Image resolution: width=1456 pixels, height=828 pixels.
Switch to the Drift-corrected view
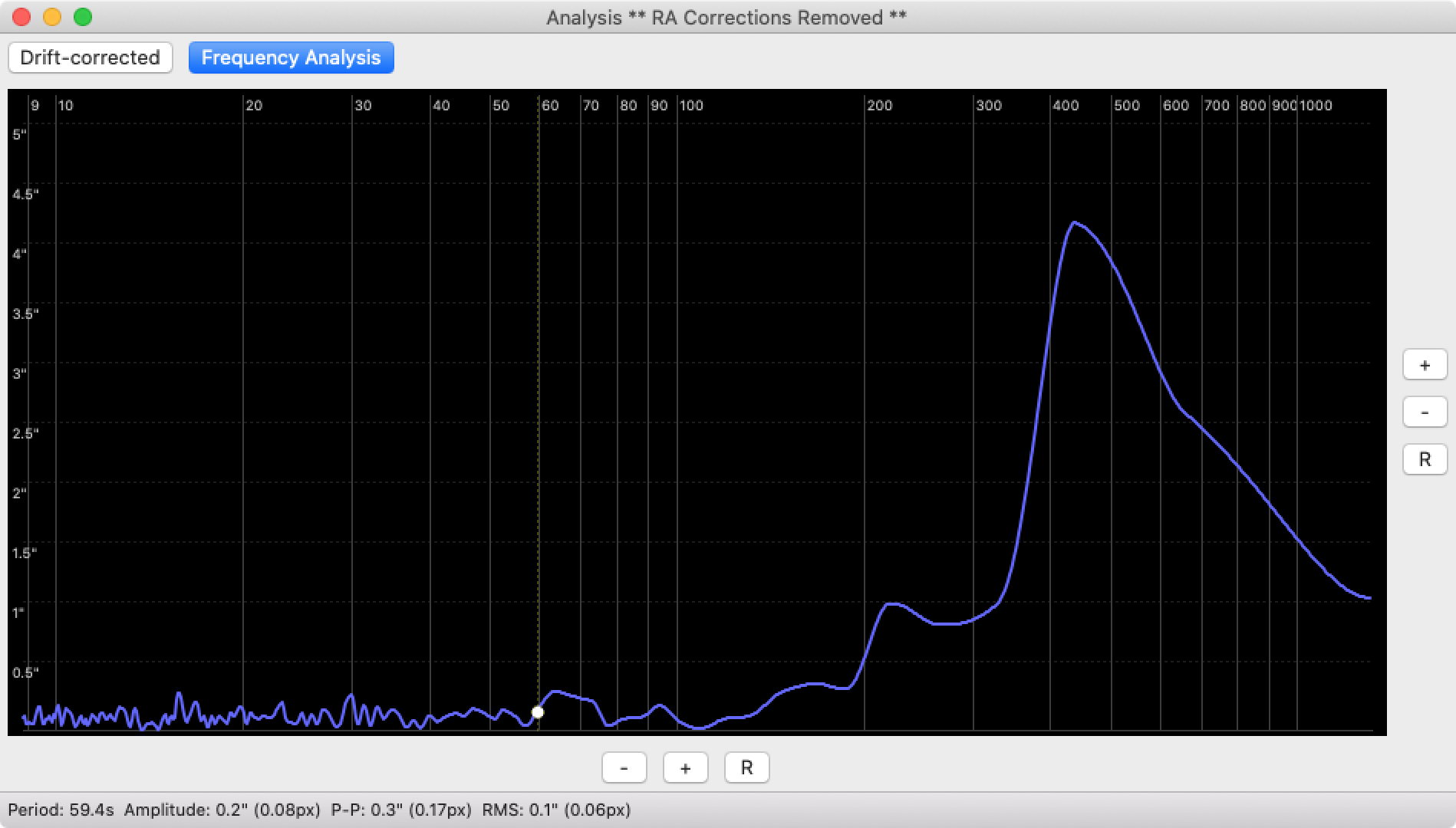click(x=91, y=58)
